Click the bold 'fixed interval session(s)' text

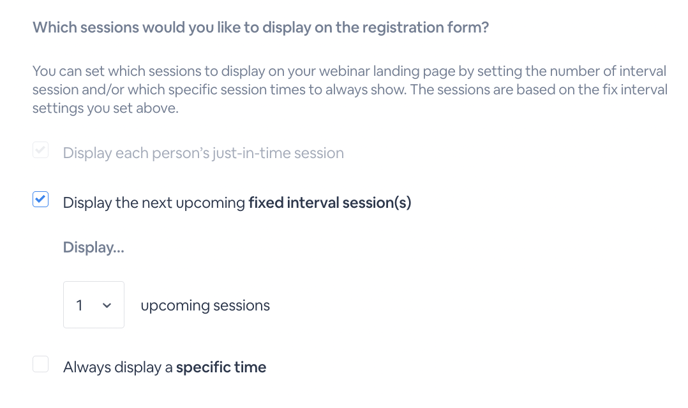pos(330,203)
